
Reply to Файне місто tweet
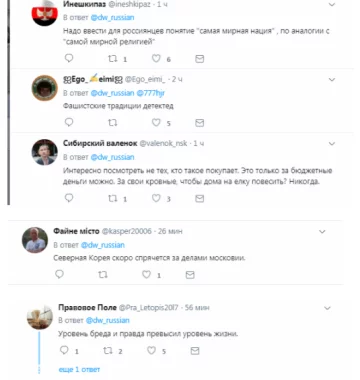point(59,274)
